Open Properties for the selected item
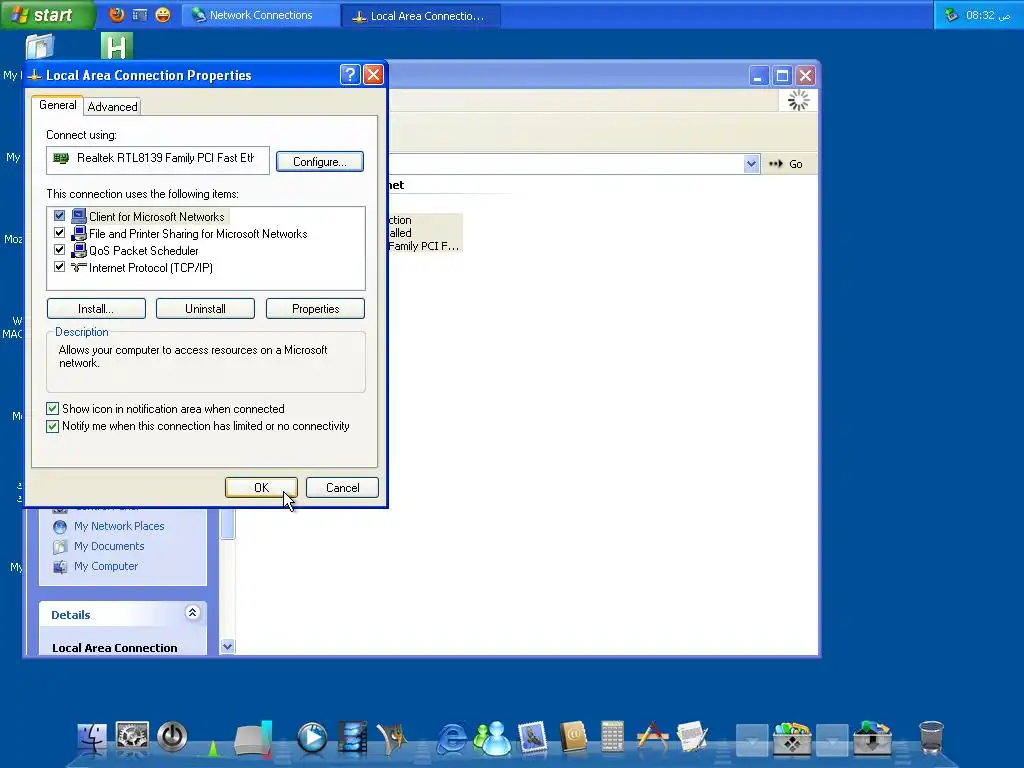 click(315, 309)
